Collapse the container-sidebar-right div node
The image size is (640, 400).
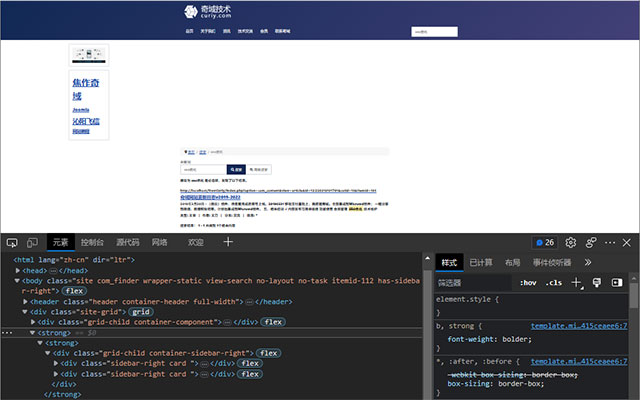48,353
